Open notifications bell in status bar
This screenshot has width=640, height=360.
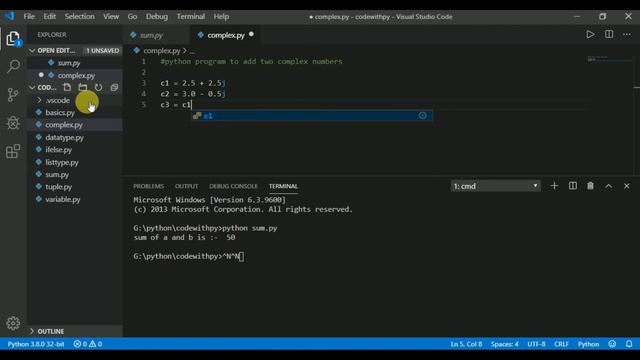(x=629, y=344)
